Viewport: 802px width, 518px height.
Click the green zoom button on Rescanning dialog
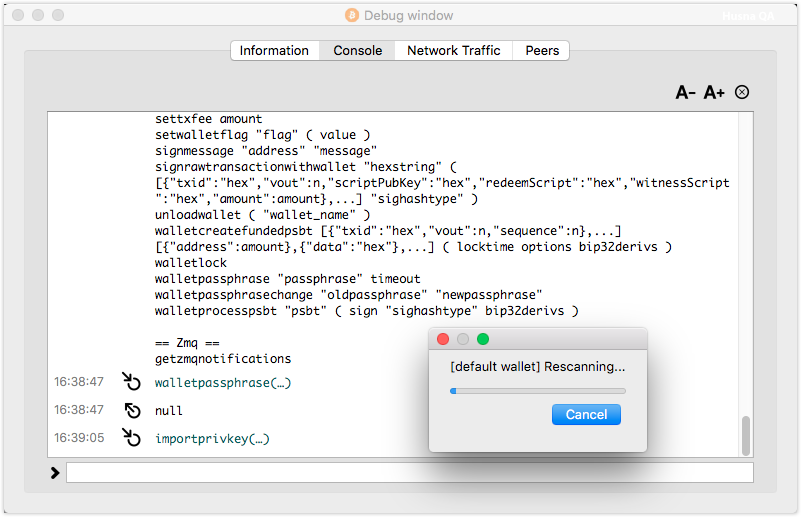(483, 339)
